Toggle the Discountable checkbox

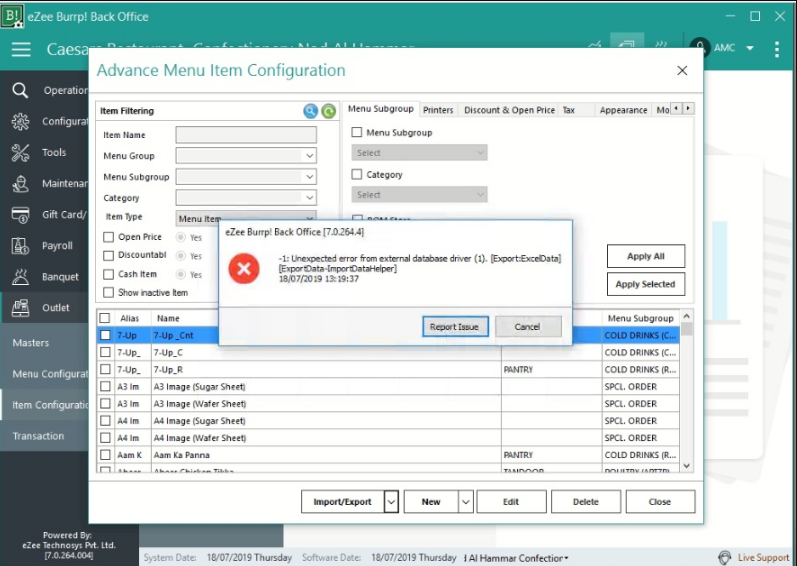108,255
